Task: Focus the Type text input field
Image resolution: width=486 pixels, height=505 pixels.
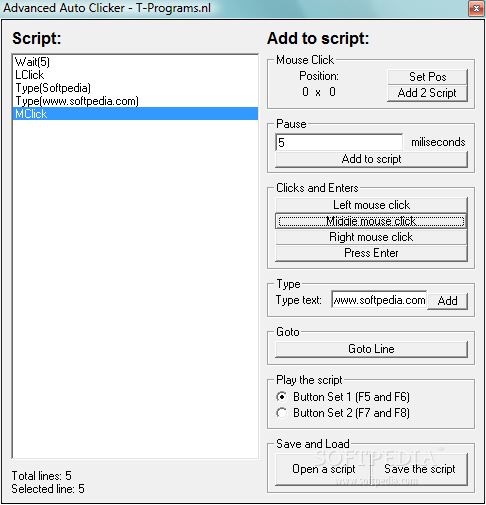Action: point(379,300)
